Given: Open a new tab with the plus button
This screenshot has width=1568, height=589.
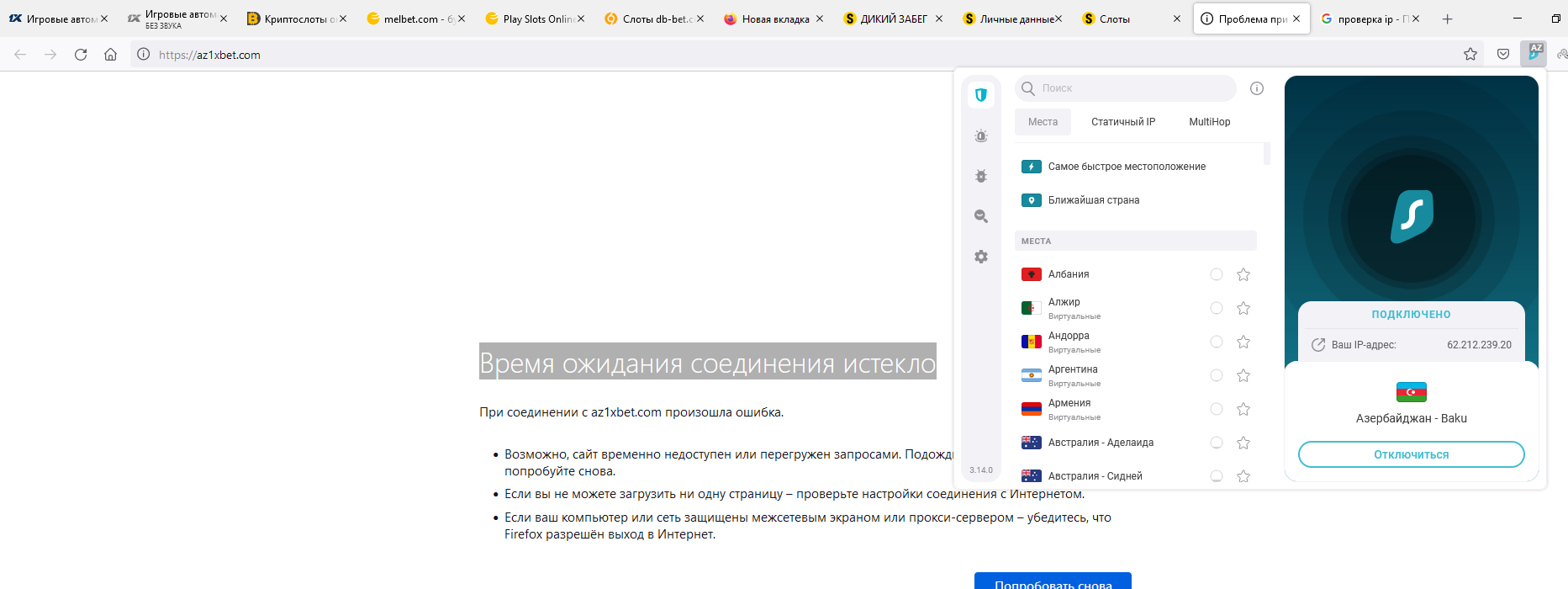Looking at the screenshot, I should (1447, 19).
